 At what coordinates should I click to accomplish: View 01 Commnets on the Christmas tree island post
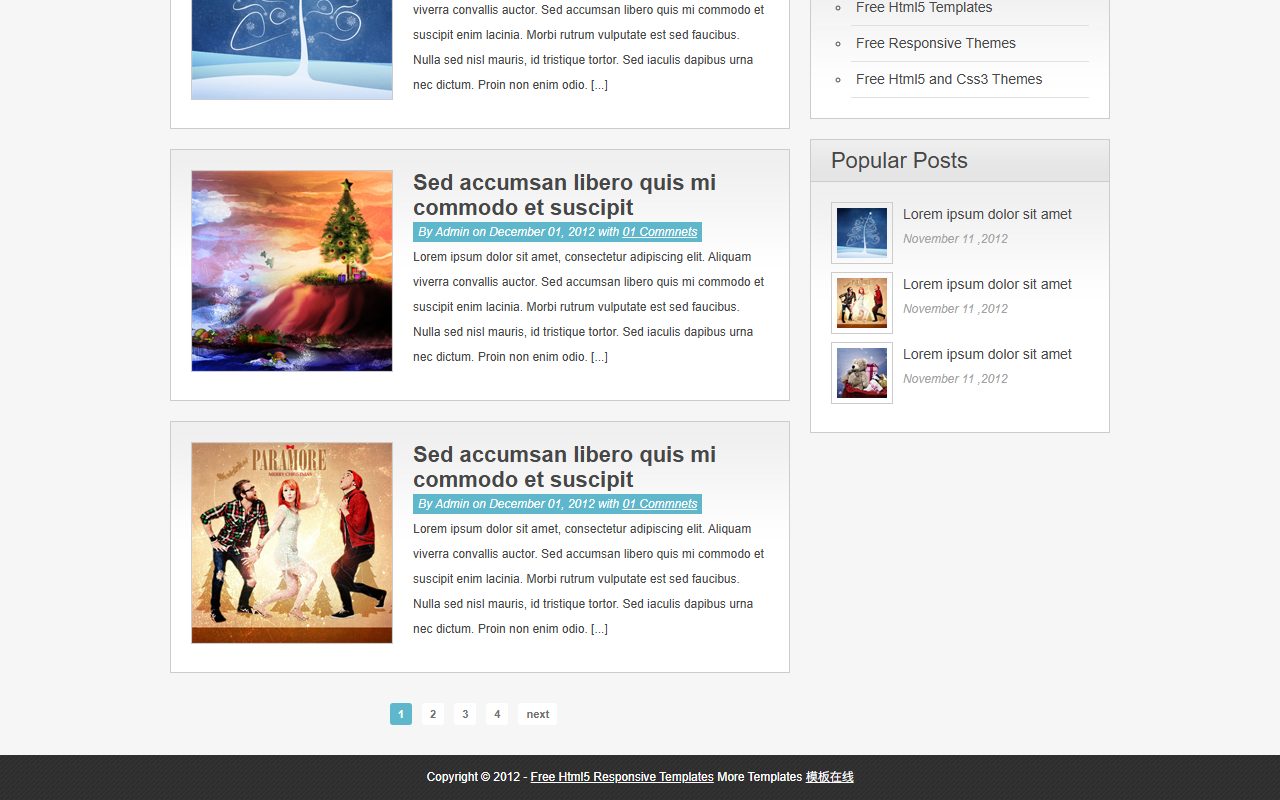(660, 232)
